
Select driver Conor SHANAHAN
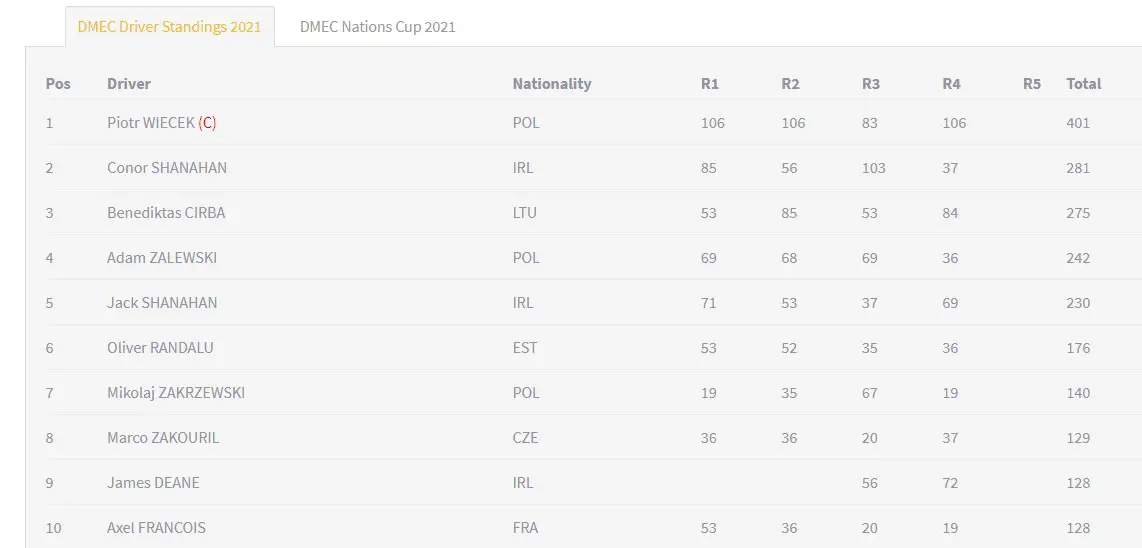167,168
